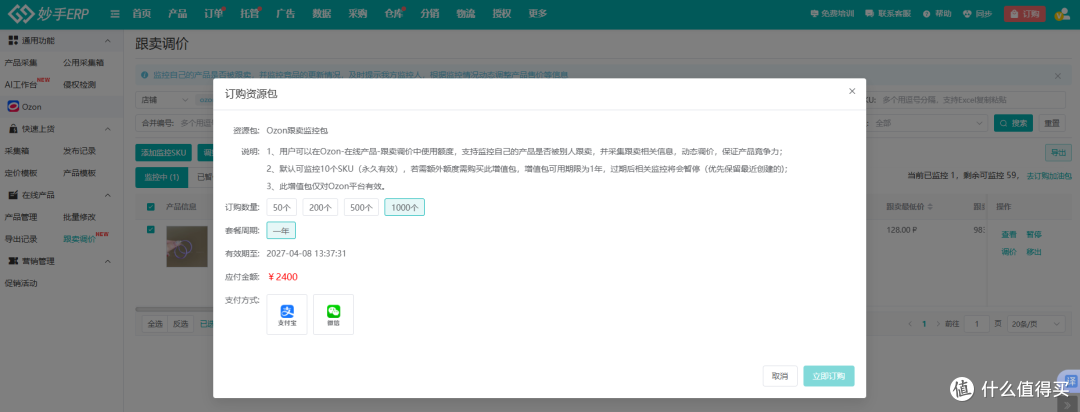Open 采购 in top navigation
The image size is (1080, 412).
click(357, 14)
